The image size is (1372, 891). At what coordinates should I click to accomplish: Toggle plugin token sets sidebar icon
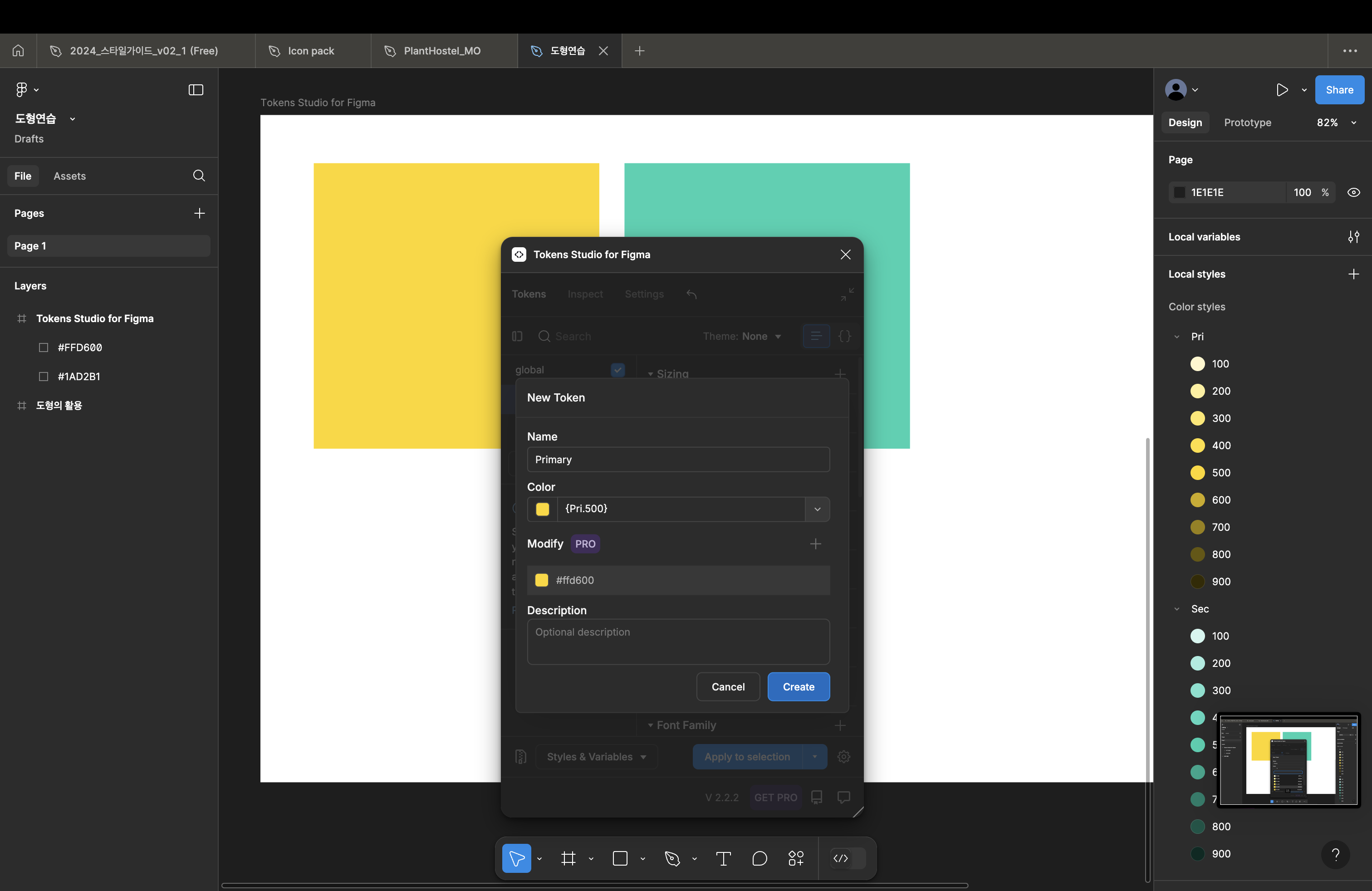point(517,336)
